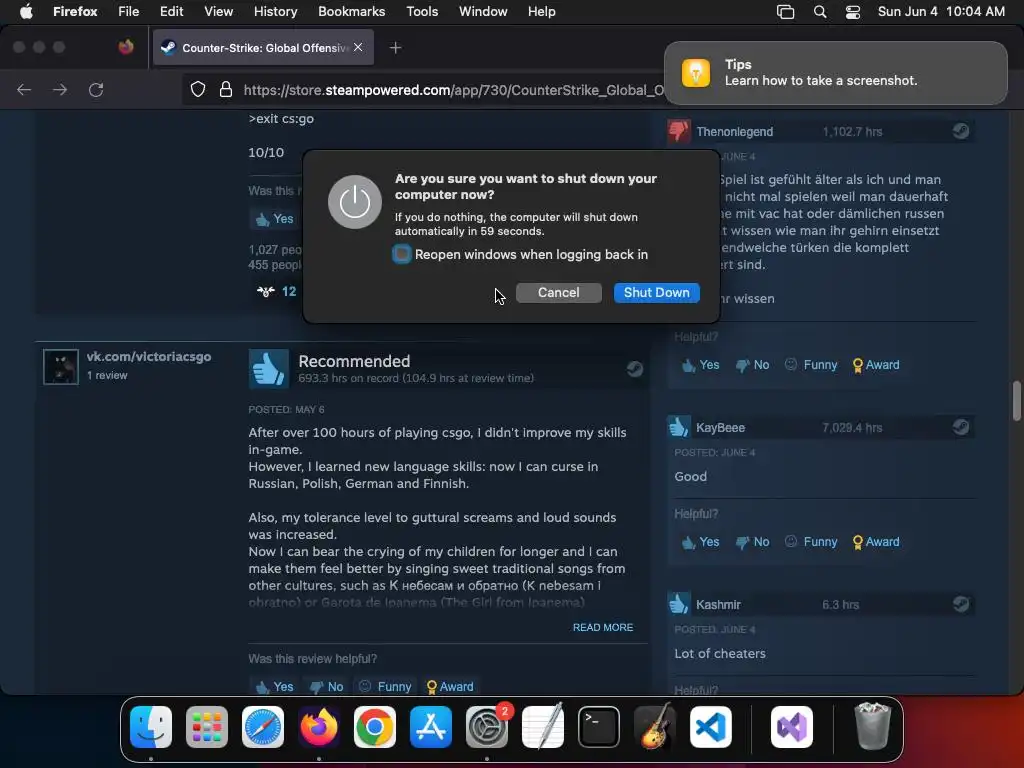This screenshot has height=768, width=1024.
Task: Confirm with the Shut Down button
Action: click(656, 293)
